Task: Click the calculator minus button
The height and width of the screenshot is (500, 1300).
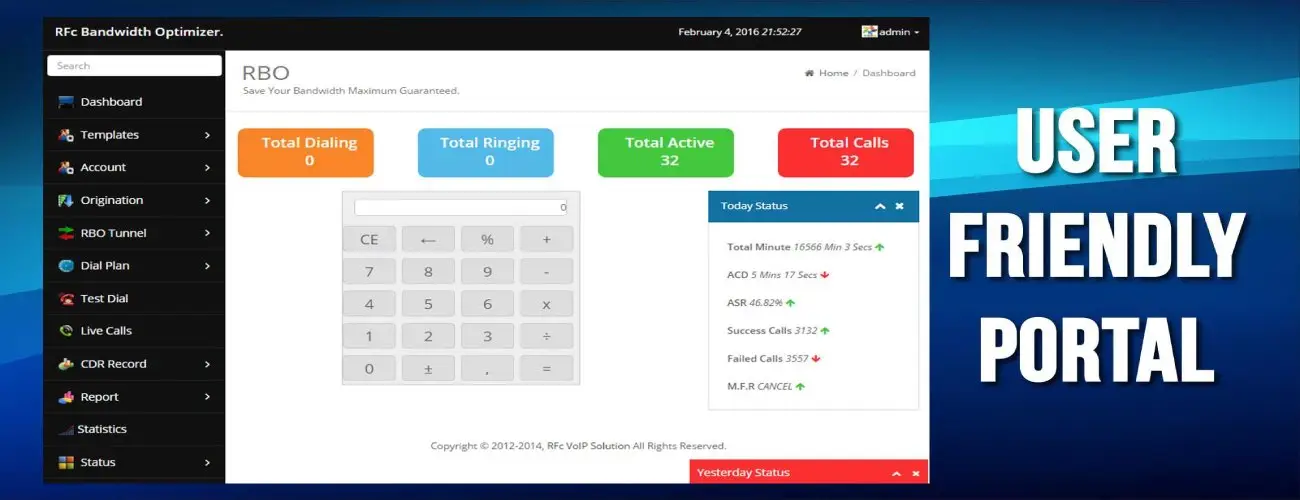Action: (547, 272)
